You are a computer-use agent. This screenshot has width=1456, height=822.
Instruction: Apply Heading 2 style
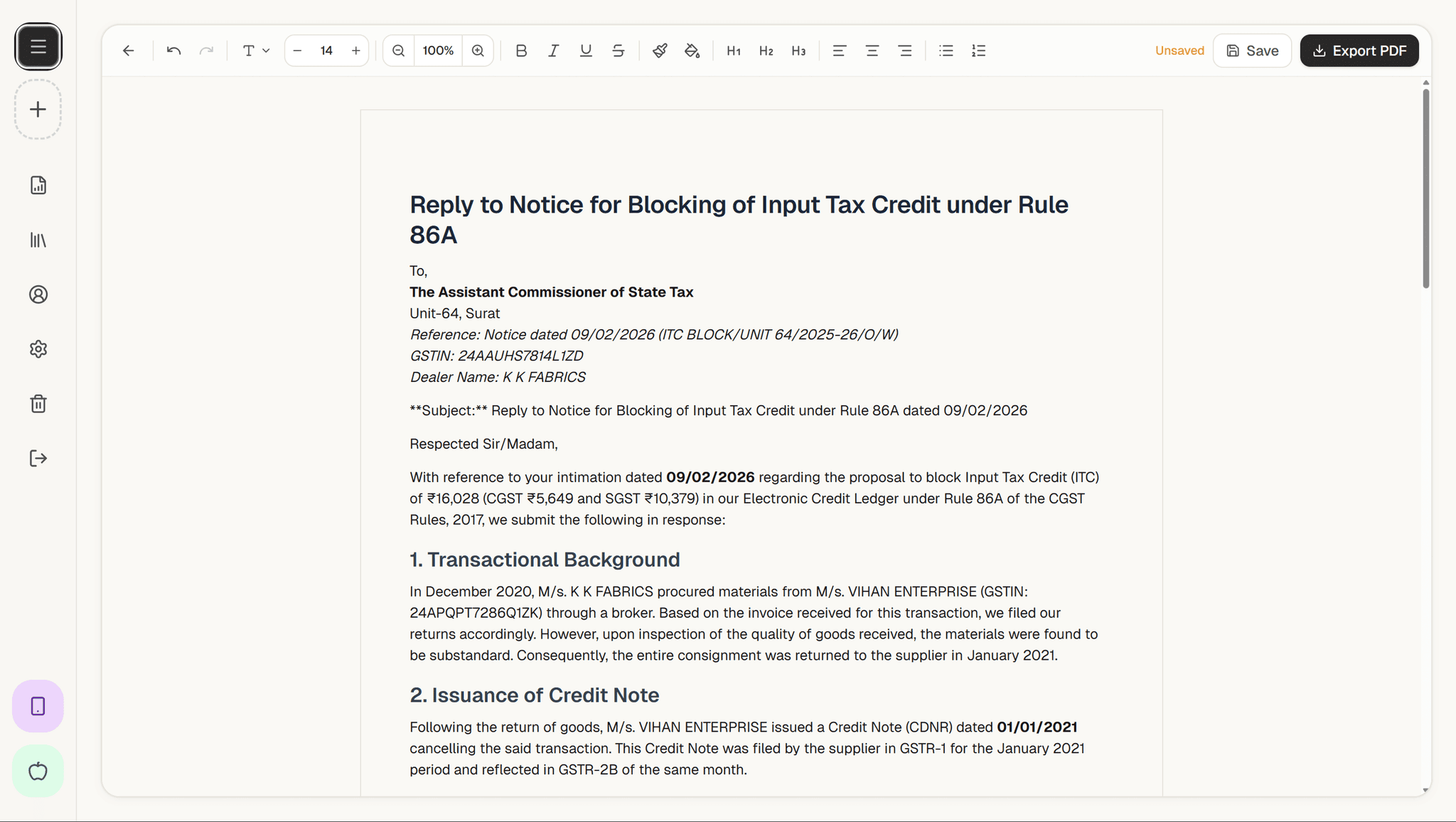tap(766, 50)
